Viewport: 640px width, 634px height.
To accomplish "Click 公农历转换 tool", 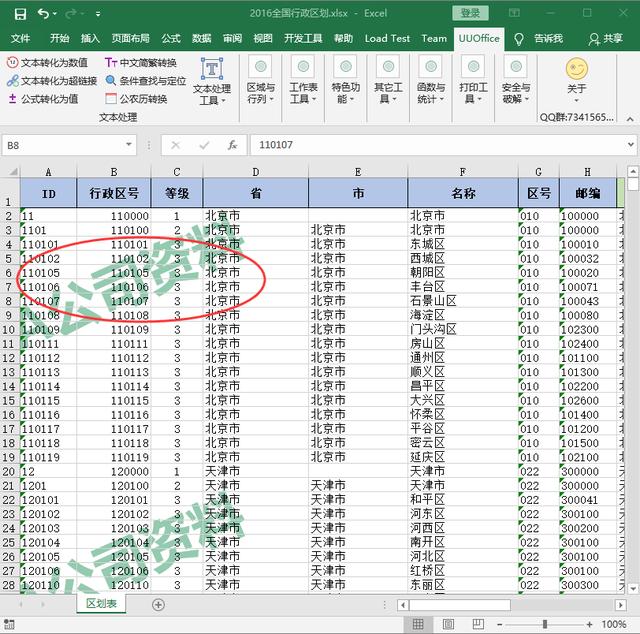I will [136, 99].
